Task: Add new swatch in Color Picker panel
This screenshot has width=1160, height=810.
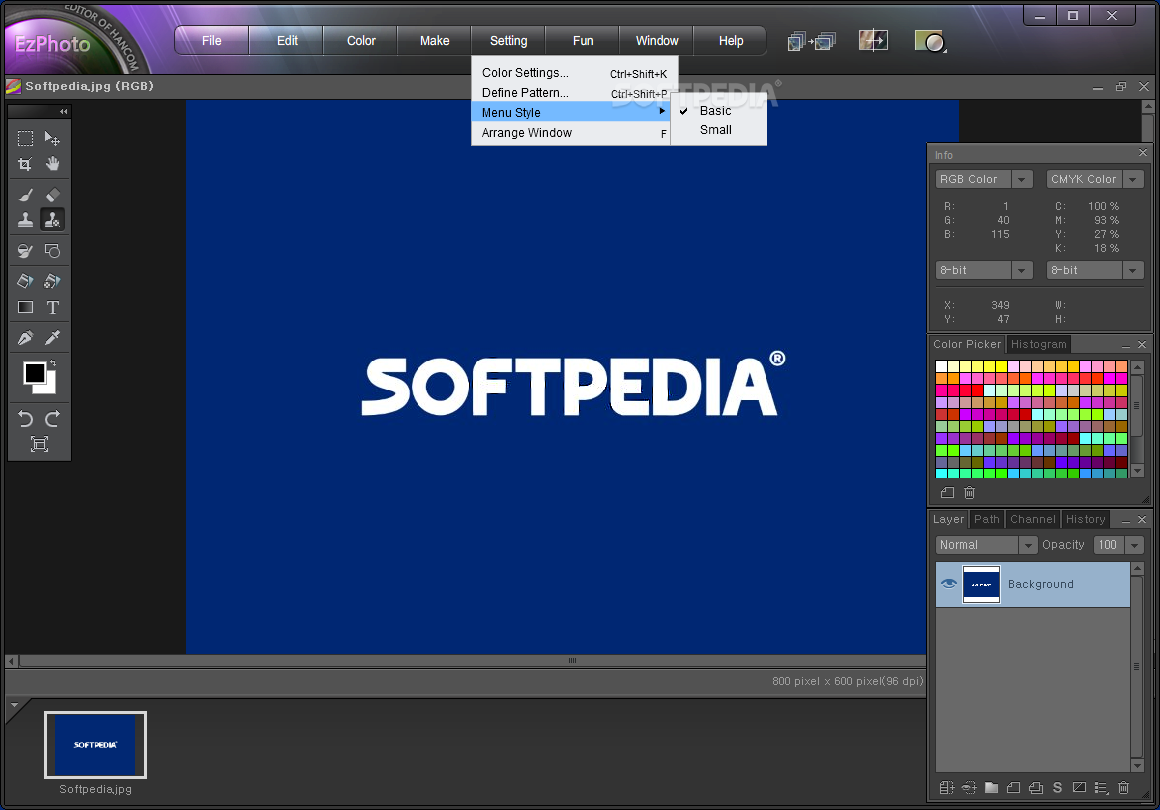Action: coord(947,492)
